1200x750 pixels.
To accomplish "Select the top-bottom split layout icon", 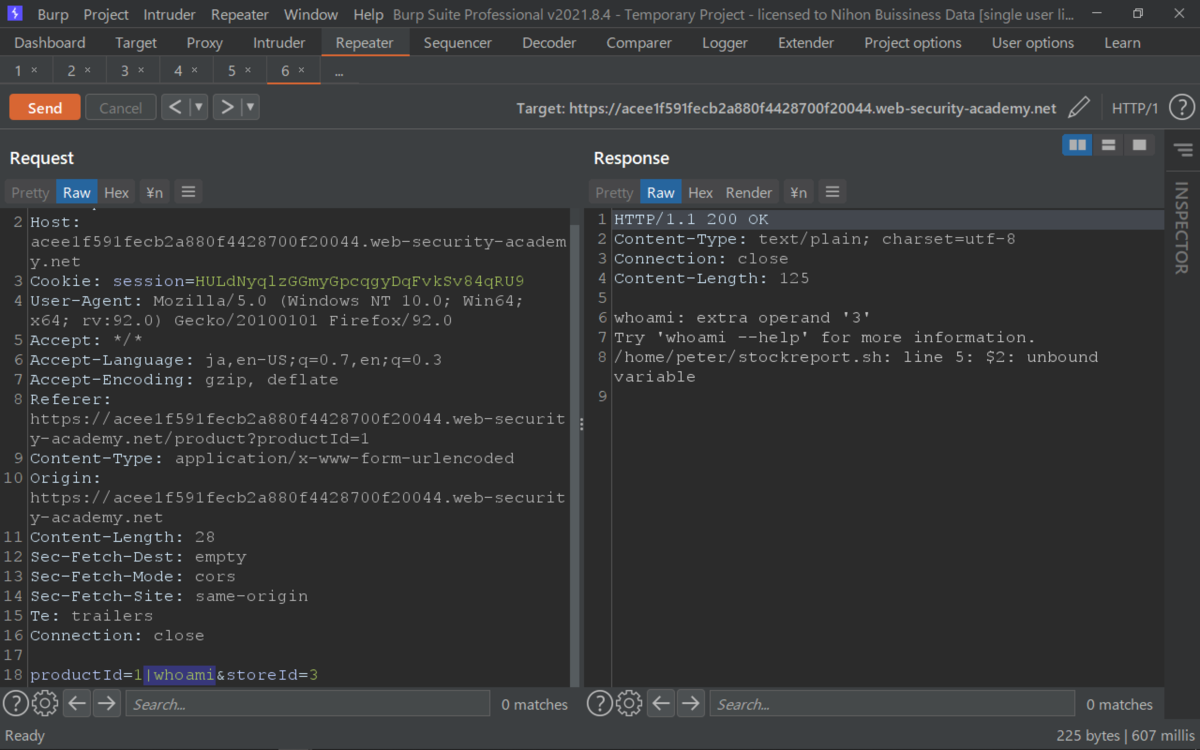I will tap(1108, 145).
